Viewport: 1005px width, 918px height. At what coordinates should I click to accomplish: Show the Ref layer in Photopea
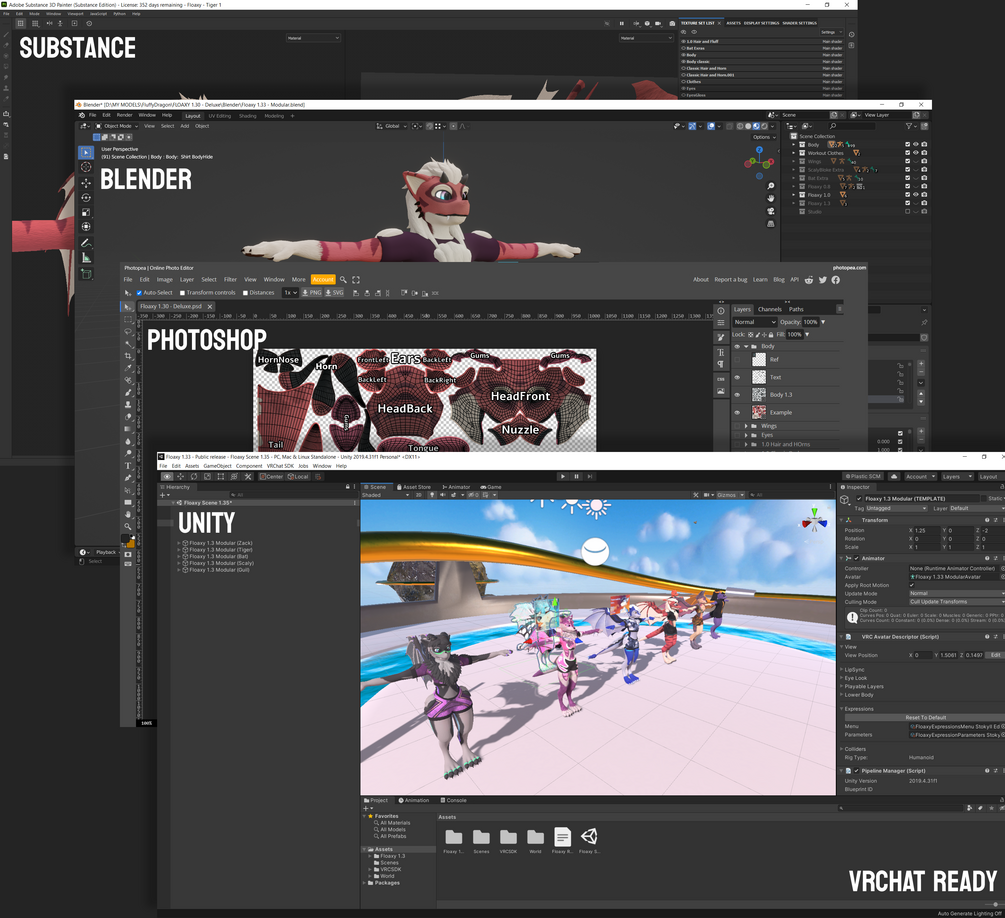coord(737,360)
